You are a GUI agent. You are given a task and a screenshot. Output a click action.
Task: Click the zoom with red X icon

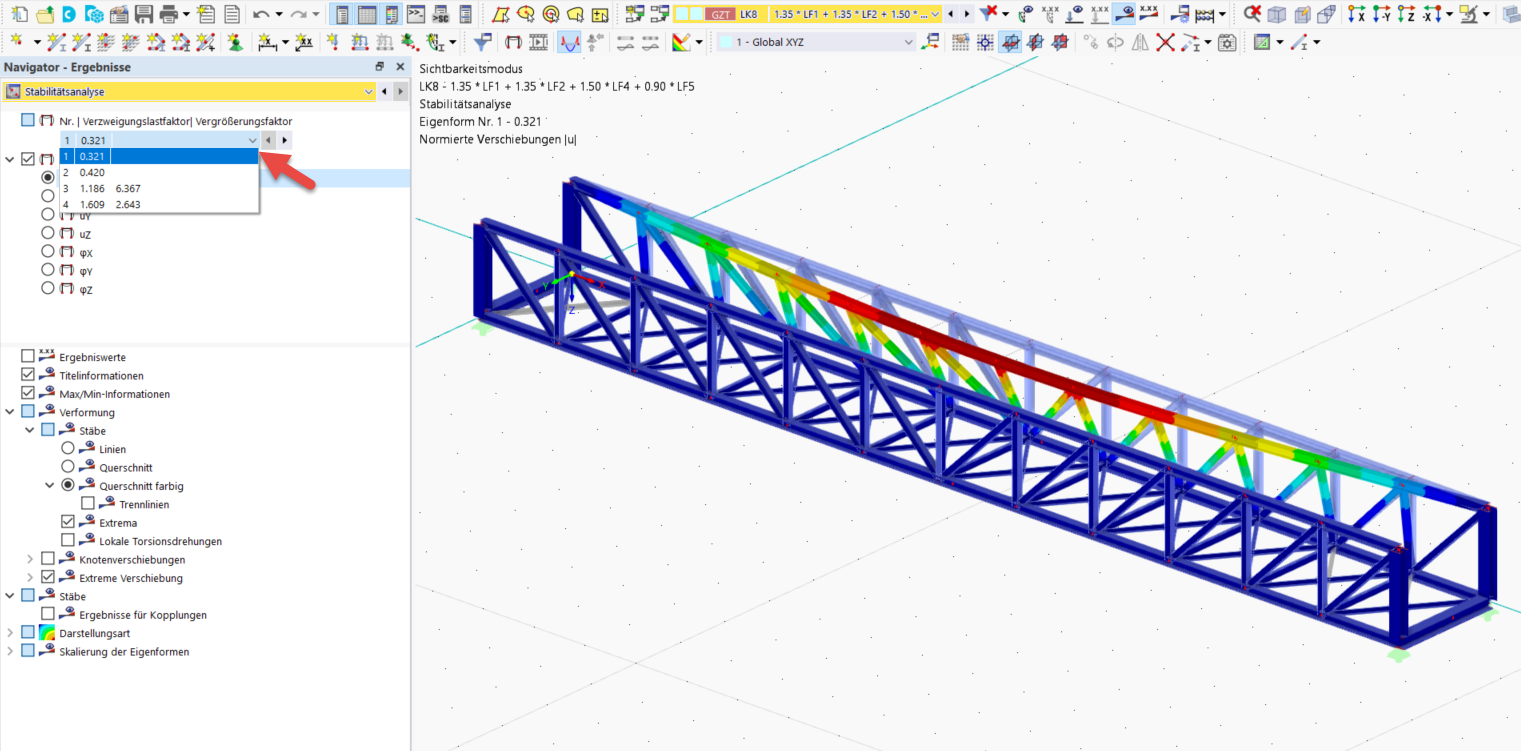tap(1253, 14)
